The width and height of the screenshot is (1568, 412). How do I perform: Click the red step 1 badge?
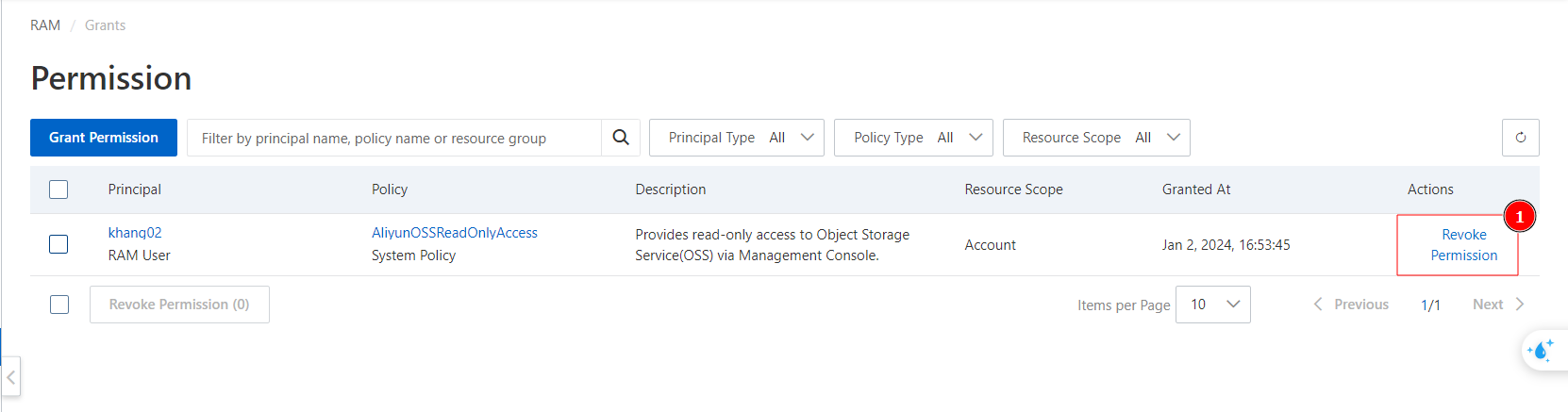click(1519, 217)
